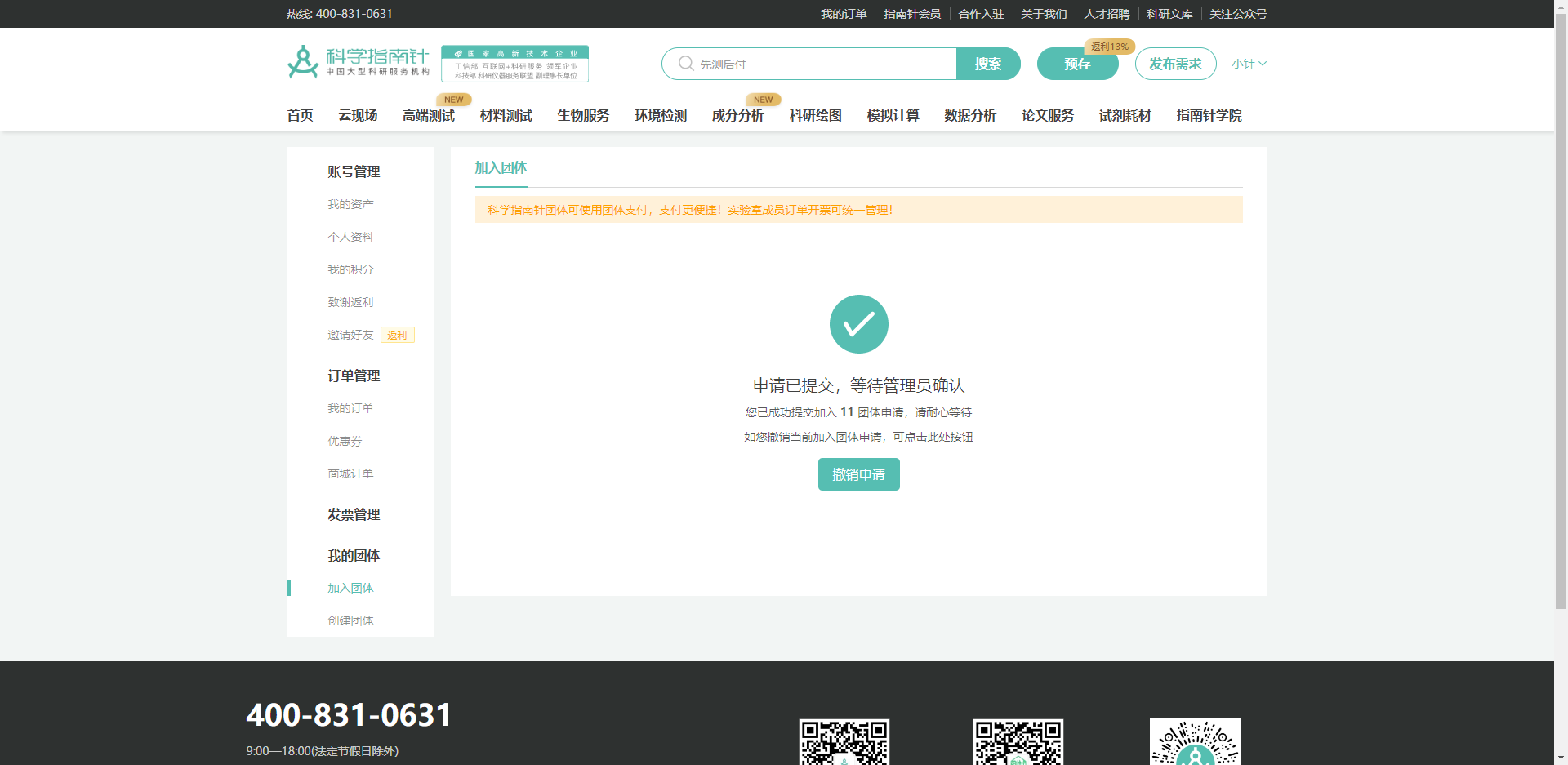
Task: Click the NEW badge above 成分分析
Action: pyautogui.click(x=762, y=99)
